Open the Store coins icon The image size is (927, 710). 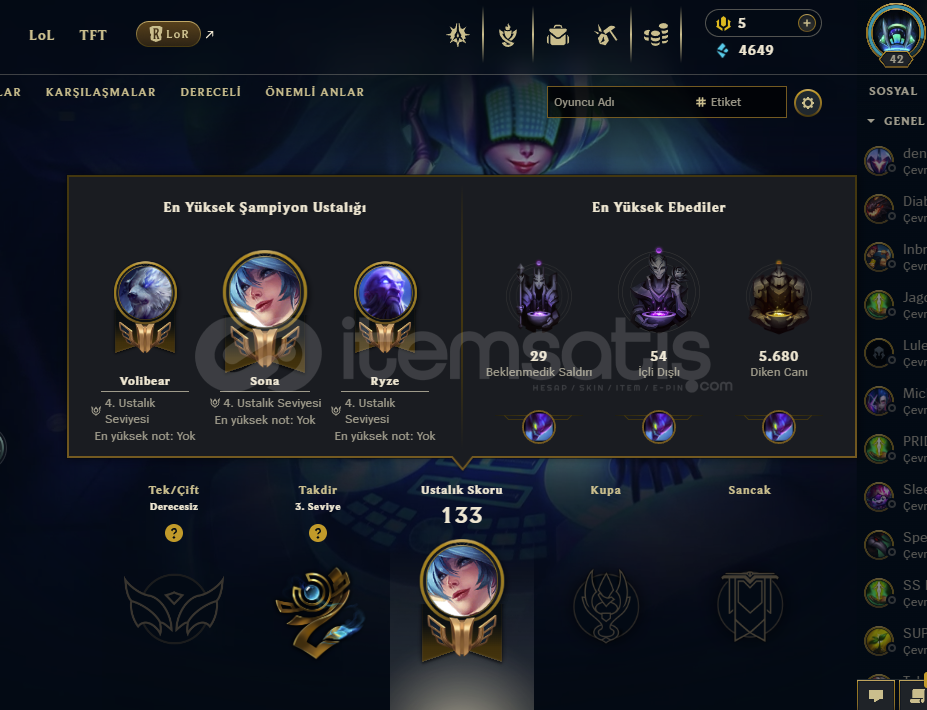pos(656,35)
